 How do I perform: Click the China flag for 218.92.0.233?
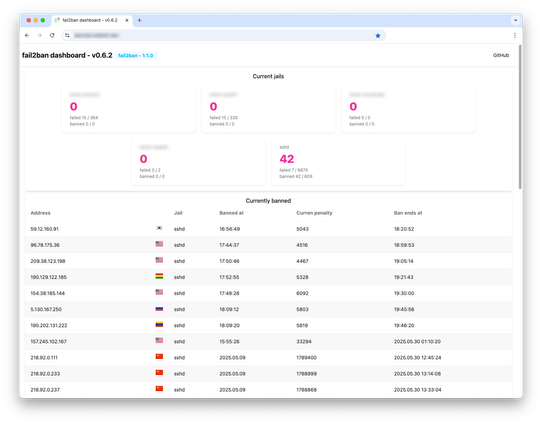tap(159, 373)
